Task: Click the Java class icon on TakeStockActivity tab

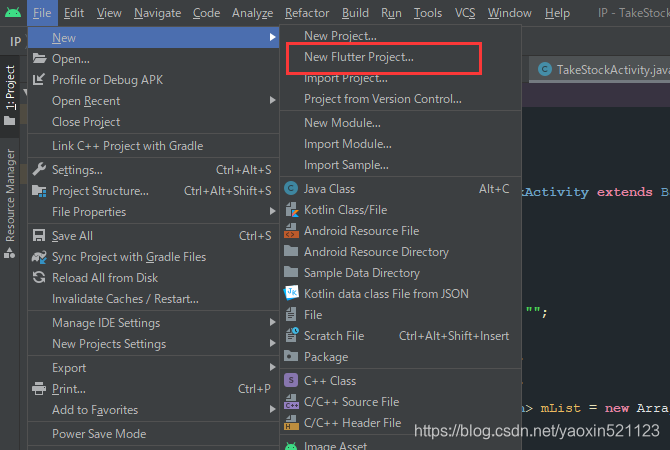Action: pos(545,69)
